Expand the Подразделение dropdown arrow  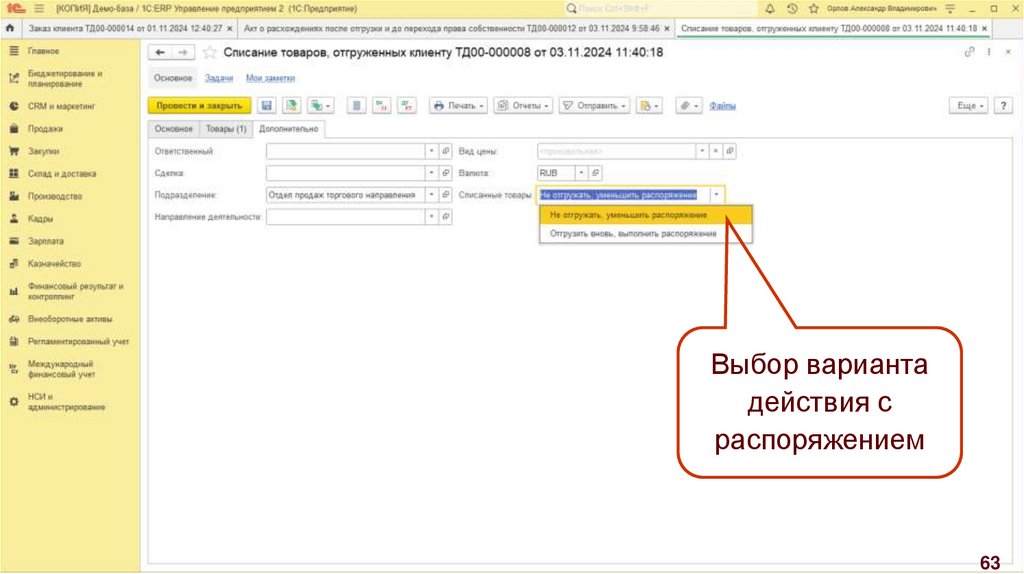pos(432,195)
